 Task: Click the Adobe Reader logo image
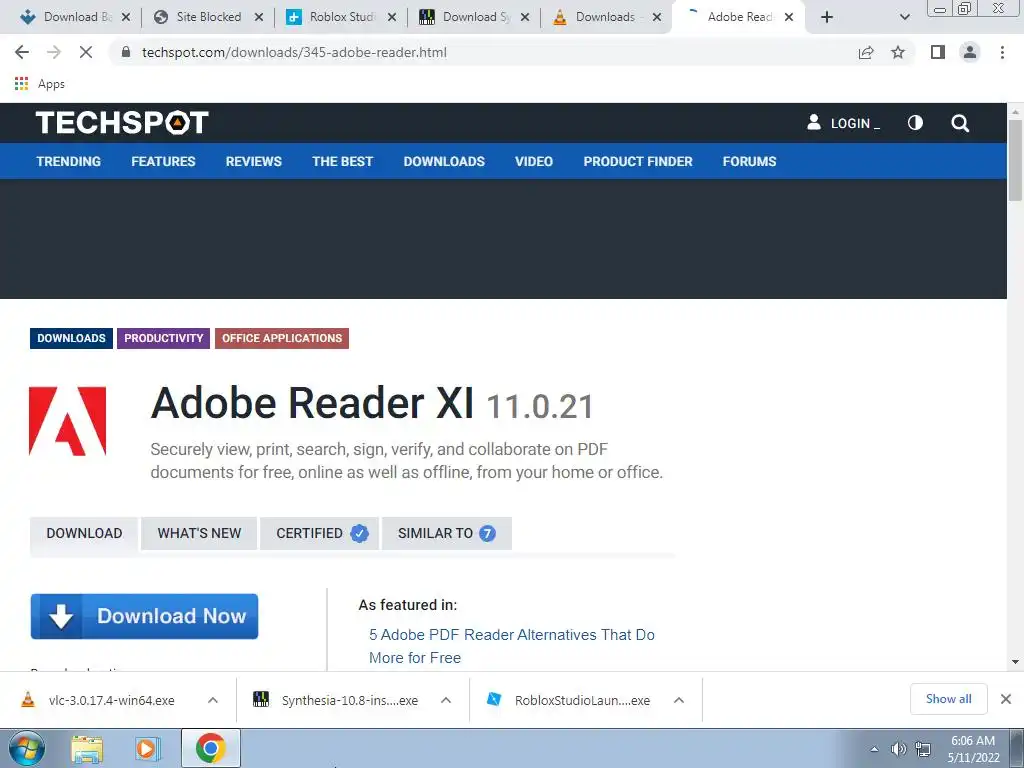(x=67, y=421)
